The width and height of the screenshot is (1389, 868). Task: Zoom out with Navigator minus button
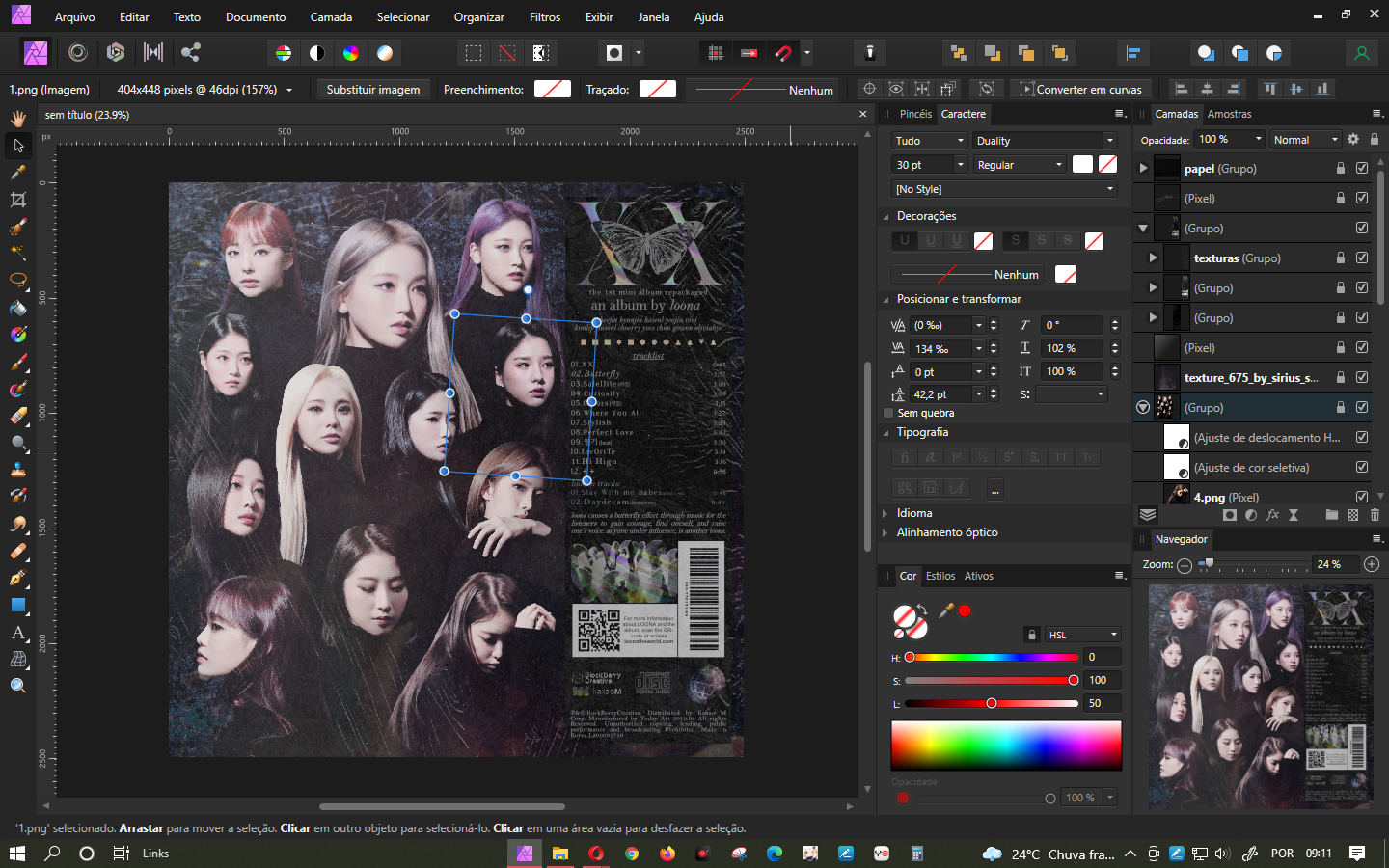[1185, 565]
